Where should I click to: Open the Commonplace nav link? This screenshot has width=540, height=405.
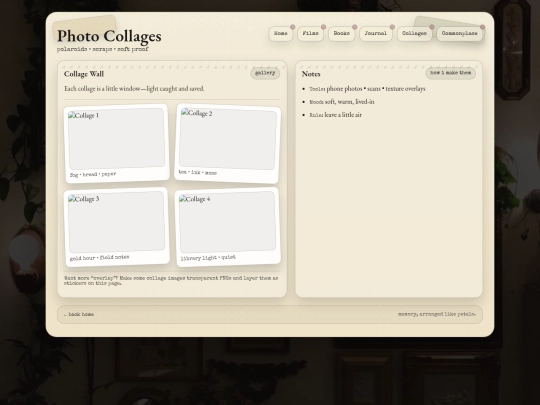[x=460, y=34]
